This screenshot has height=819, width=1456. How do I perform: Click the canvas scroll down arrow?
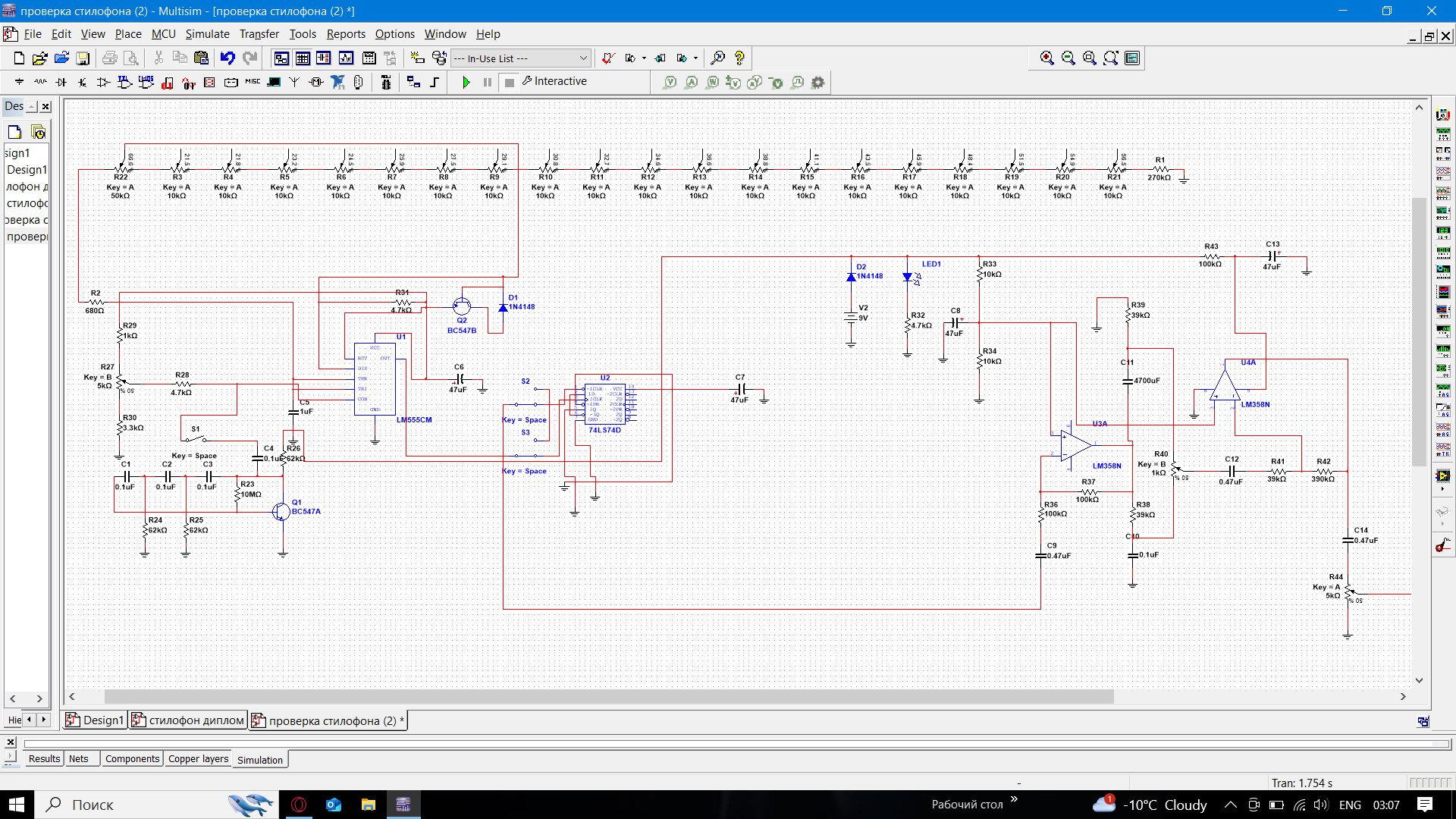1419,680
